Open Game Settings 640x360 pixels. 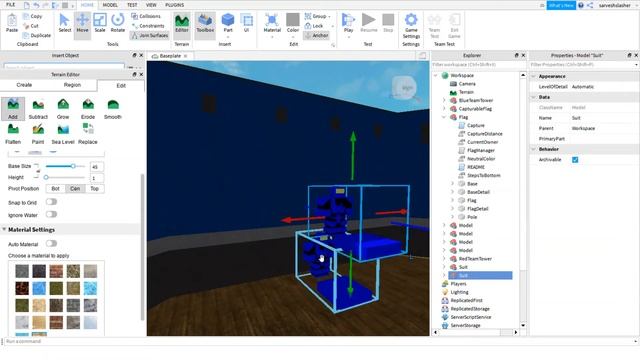(411, 25)
